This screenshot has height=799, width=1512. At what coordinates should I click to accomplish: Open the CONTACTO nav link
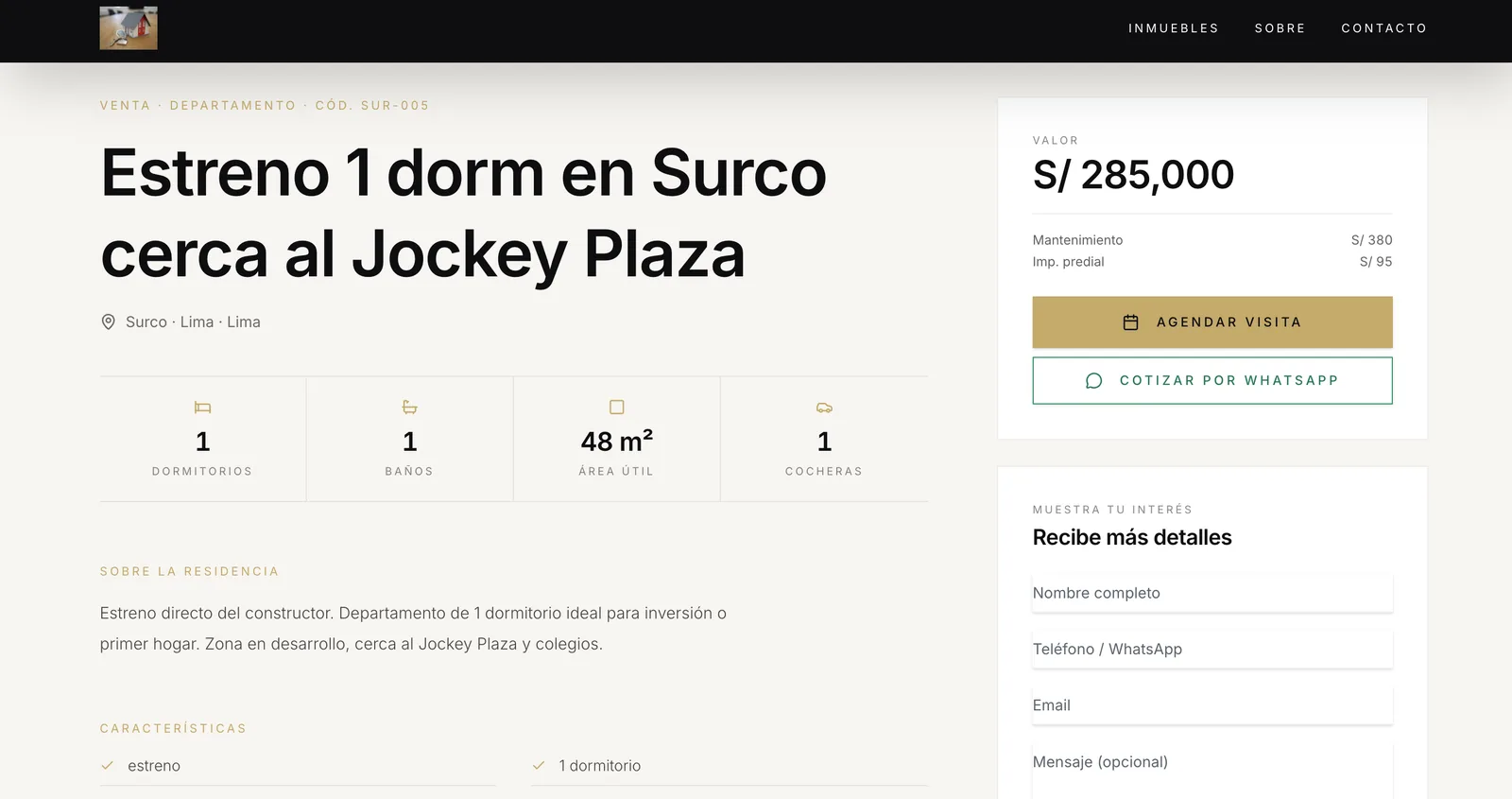pyautogui.click(x=1384, y=28)
